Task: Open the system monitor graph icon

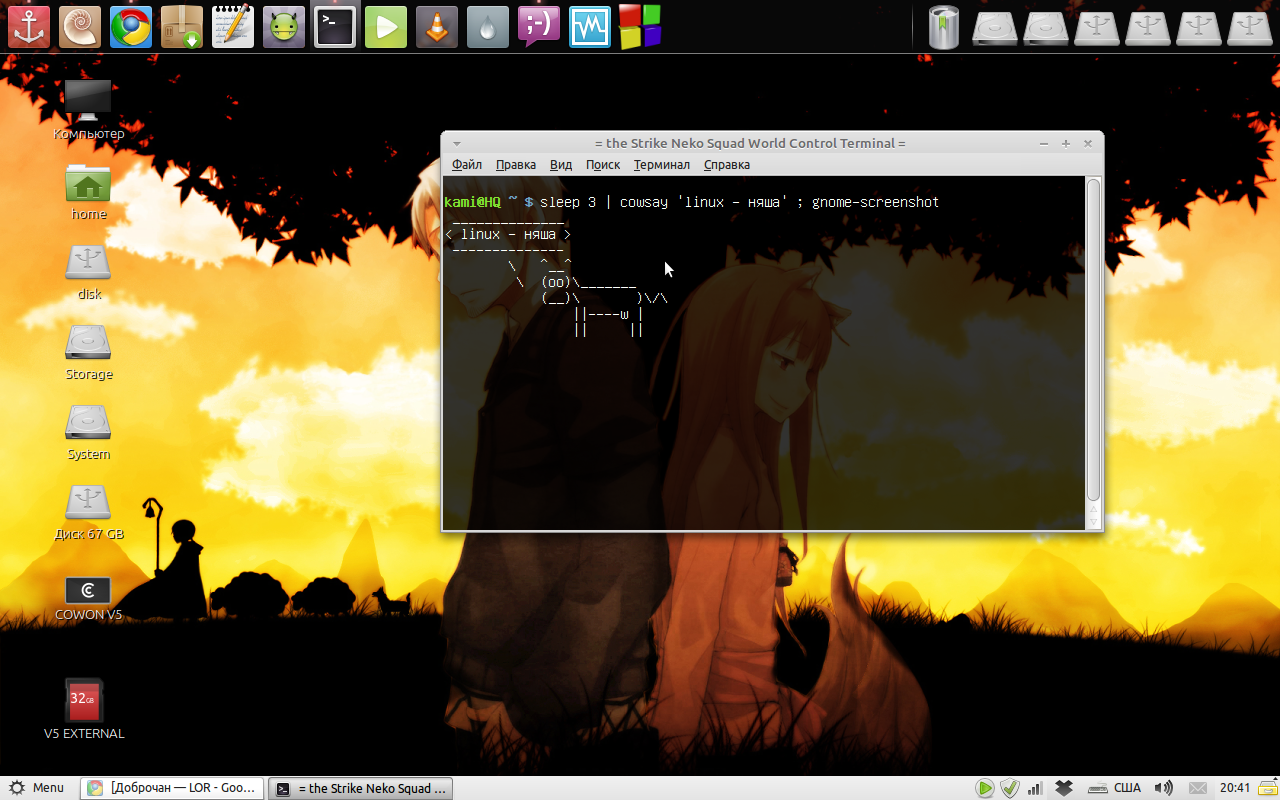Action: pos(590,27)
